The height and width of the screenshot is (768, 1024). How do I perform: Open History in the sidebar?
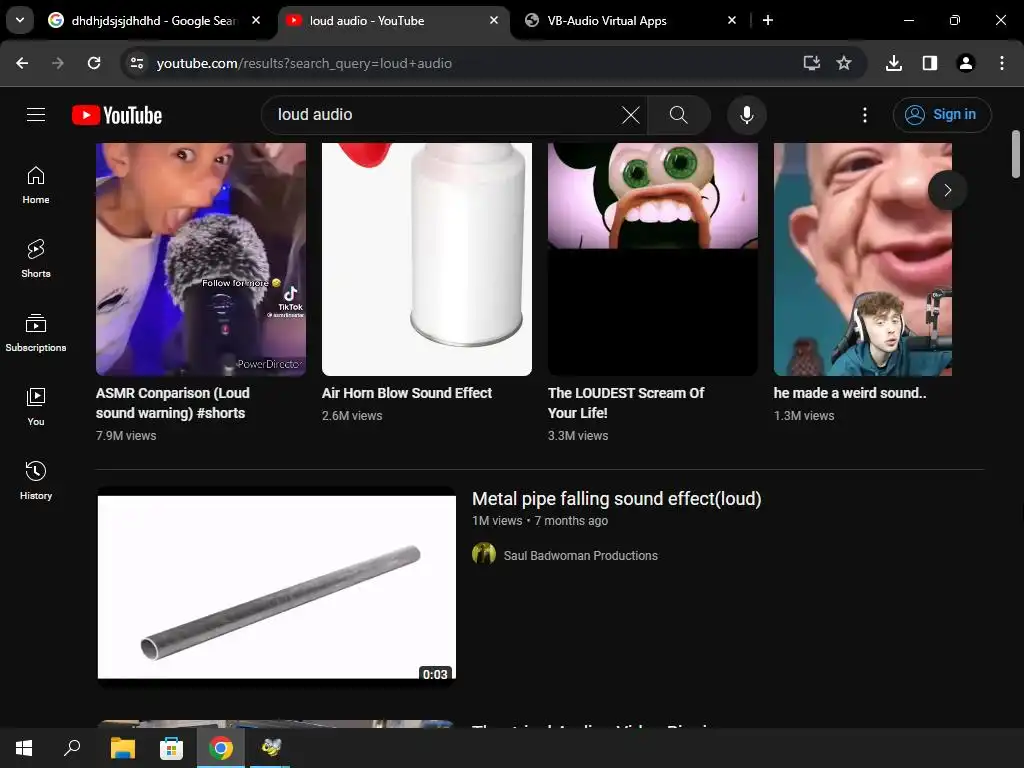(36, 480)
